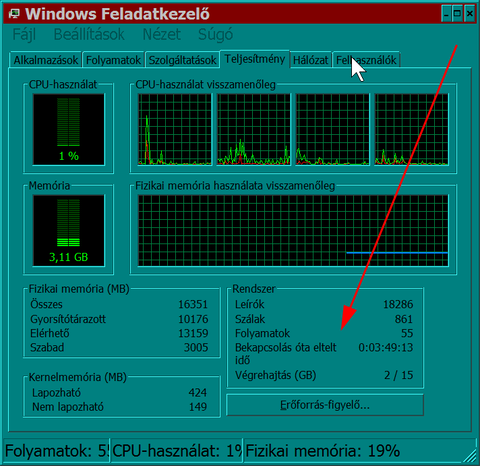Open the Beállítások menu

[89, 34]
